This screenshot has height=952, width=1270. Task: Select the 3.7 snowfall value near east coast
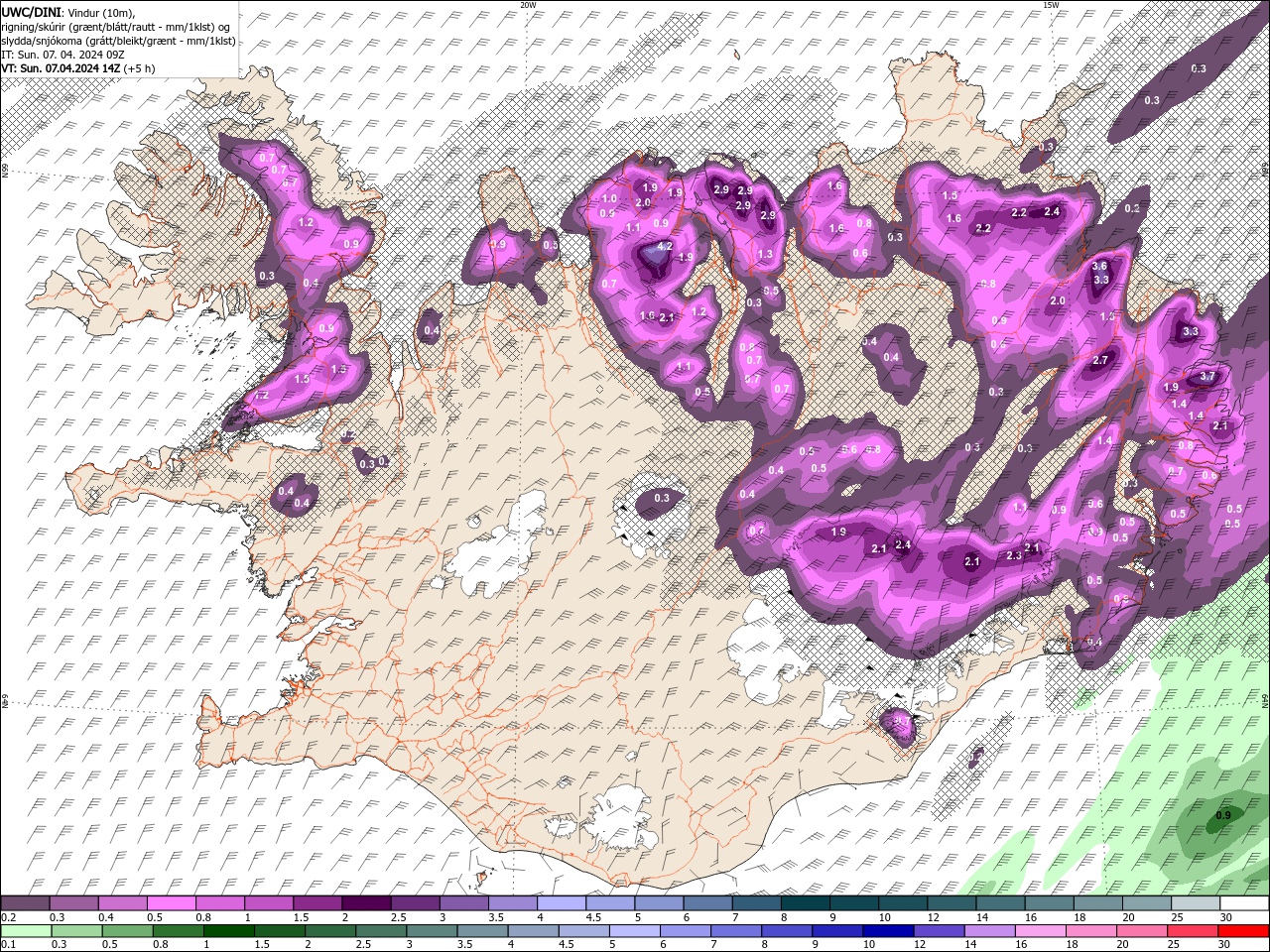pos(1207,377)
